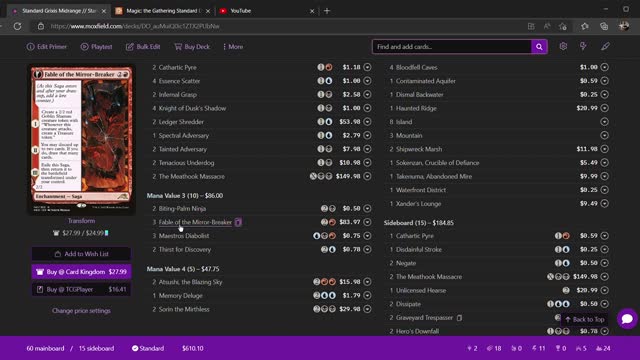This screenshot has height=360, width=640.
Task: Open options circle for Ledger Shredder row
Action: pyautogui.click(x=367, y=122)
